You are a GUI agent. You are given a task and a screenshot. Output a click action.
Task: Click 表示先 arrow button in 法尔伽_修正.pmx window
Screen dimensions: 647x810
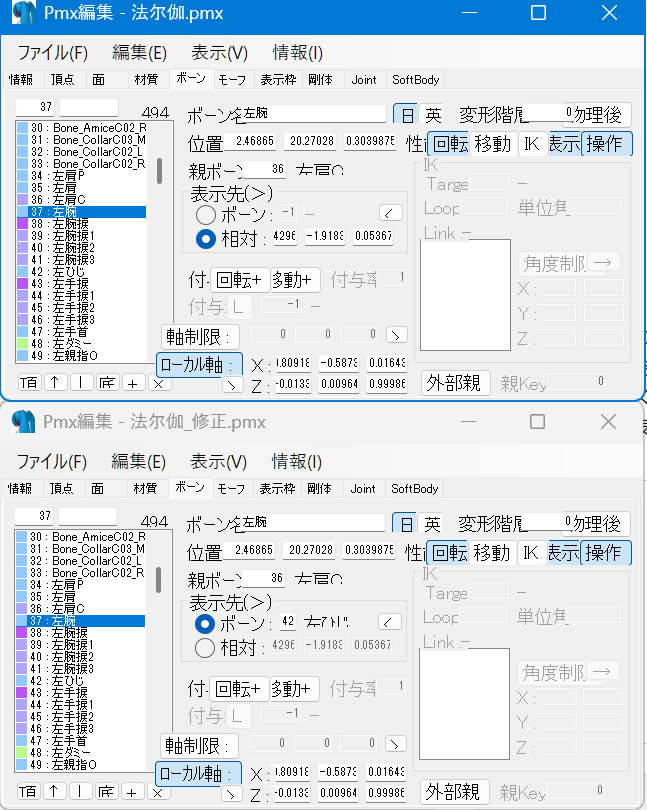pos(390,622)
